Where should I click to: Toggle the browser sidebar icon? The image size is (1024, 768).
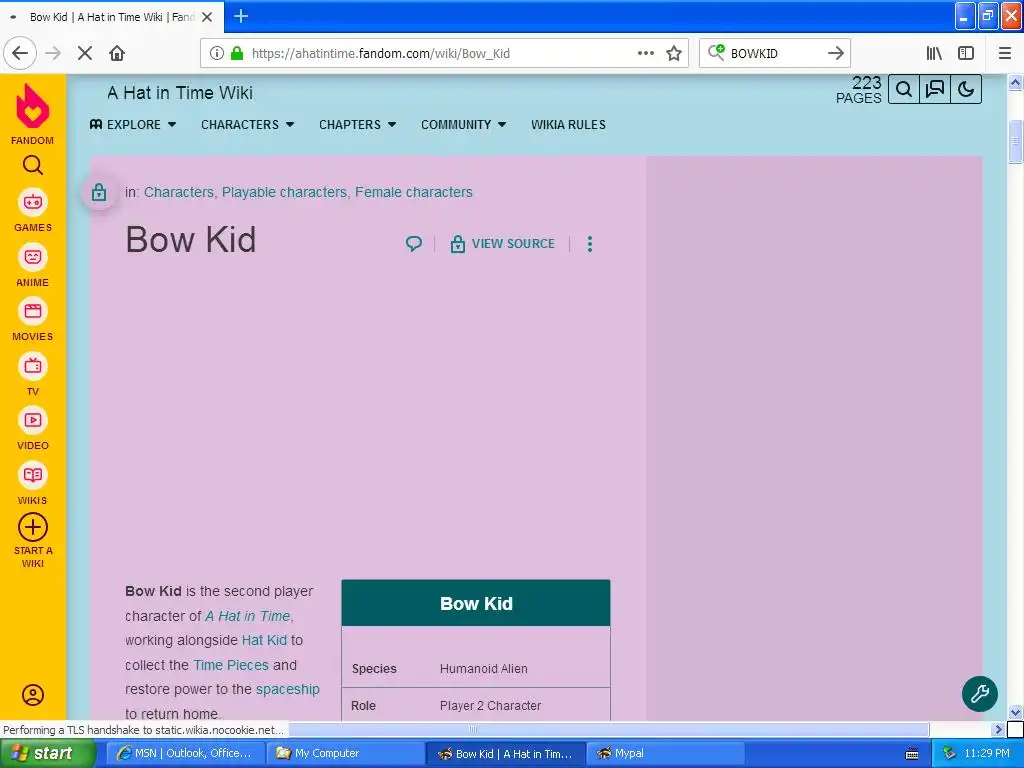tap(966, 54)
